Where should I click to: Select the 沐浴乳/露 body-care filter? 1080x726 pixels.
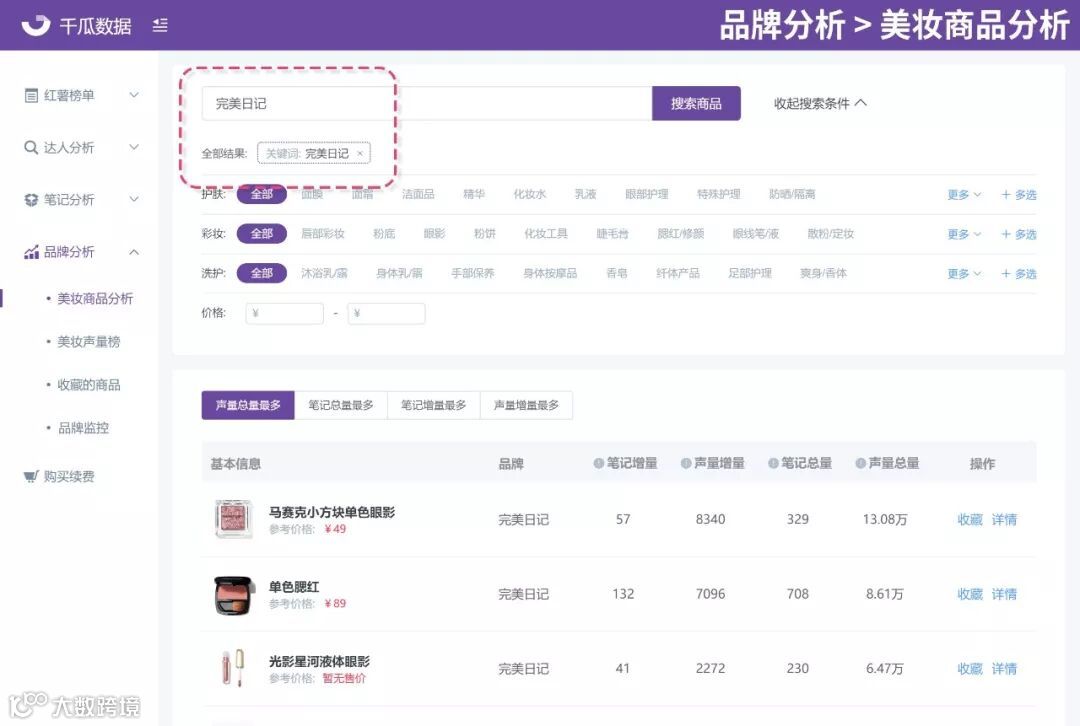pos(324,273)
